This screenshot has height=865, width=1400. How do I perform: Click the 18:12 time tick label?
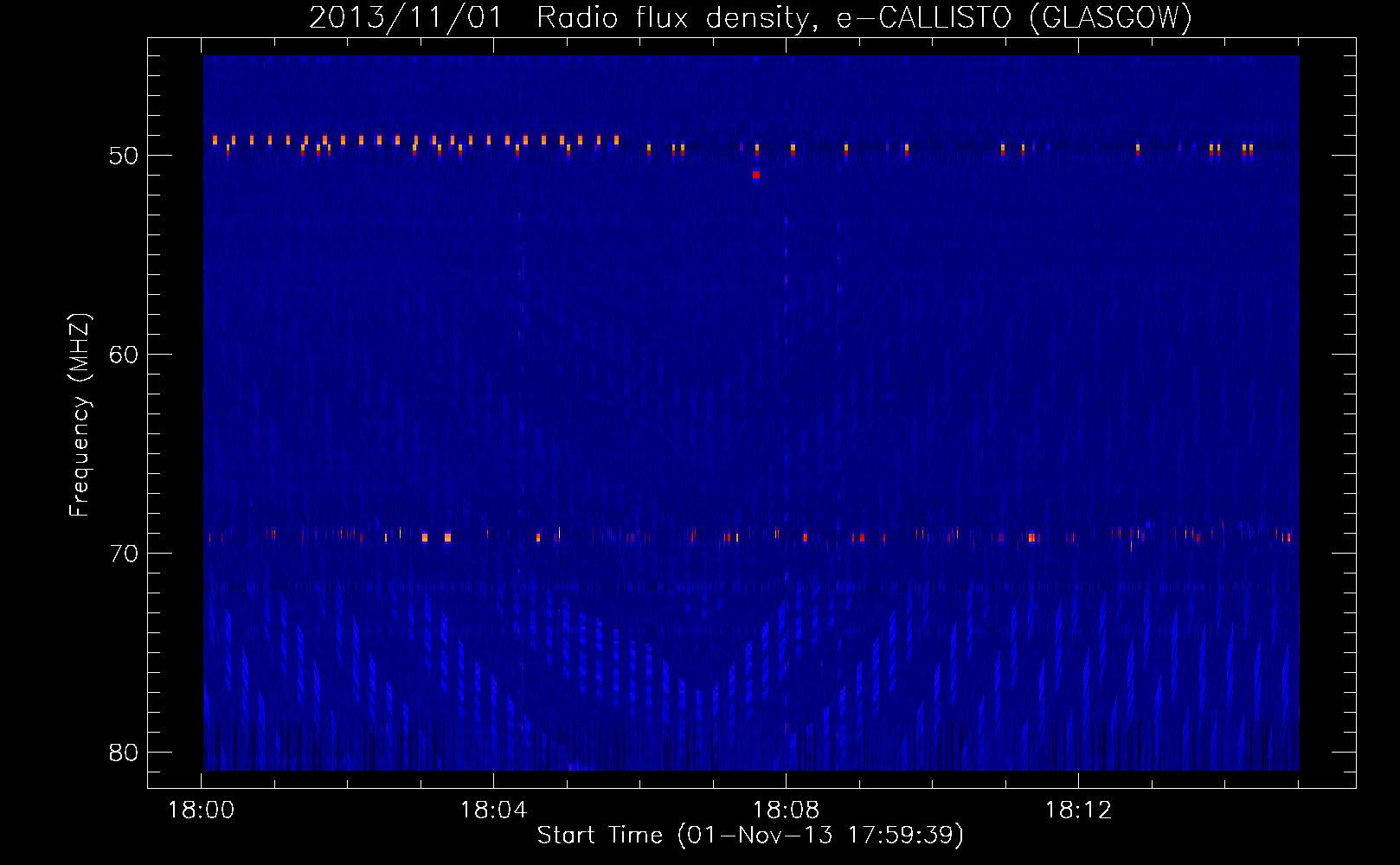click(1078, 811)
